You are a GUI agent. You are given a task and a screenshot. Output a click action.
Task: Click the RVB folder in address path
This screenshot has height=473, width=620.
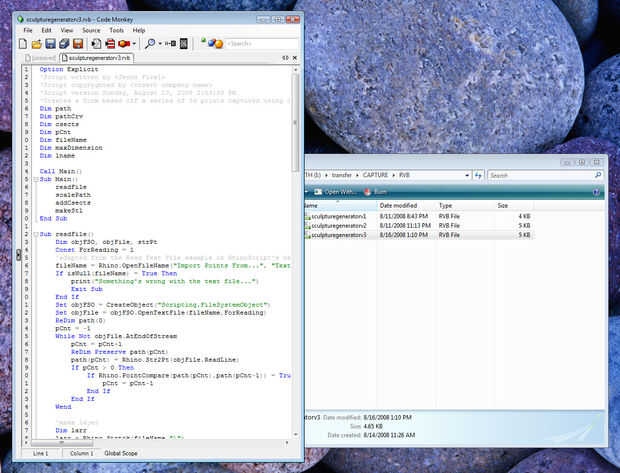click(x=404, y=175)
